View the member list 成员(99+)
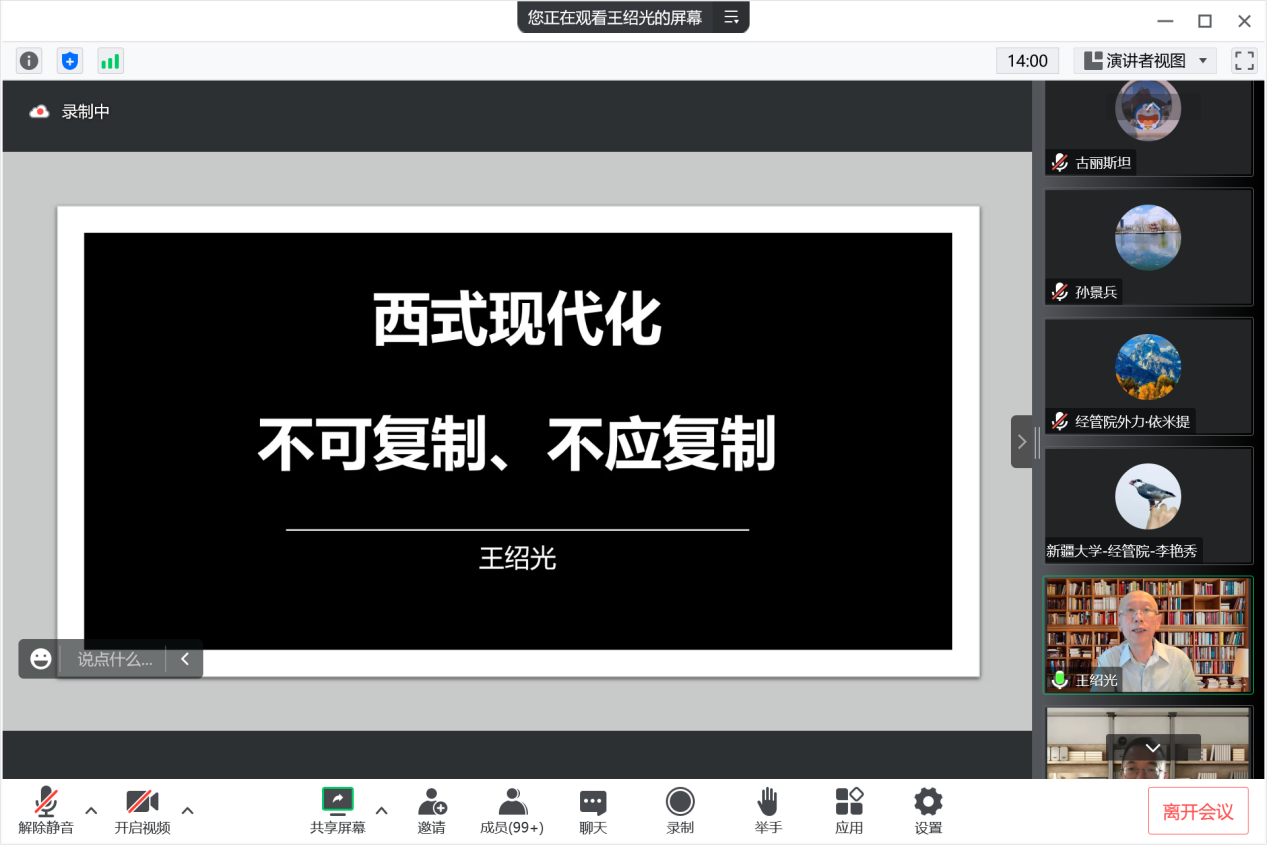 click(512, 810)
